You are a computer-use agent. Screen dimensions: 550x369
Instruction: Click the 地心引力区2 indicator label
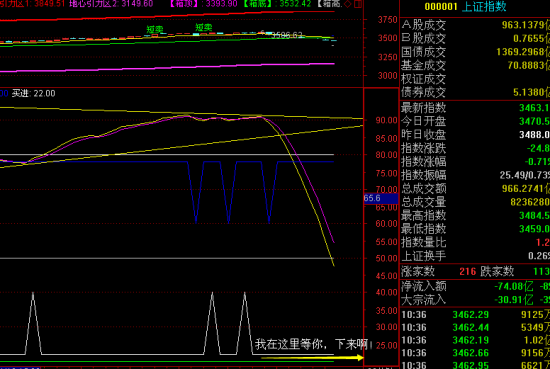pyautogui.click(x=111, y=4)
